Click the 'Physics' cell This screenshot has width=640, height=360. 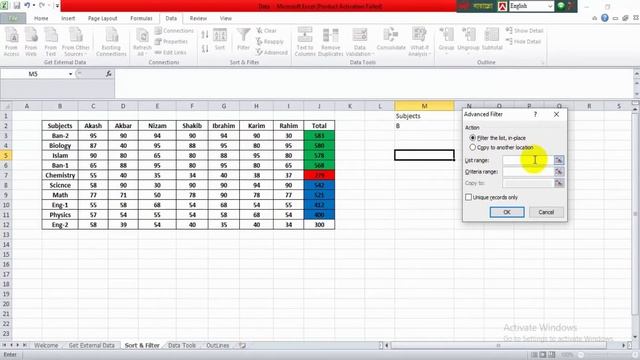click(x=60, y=215)
